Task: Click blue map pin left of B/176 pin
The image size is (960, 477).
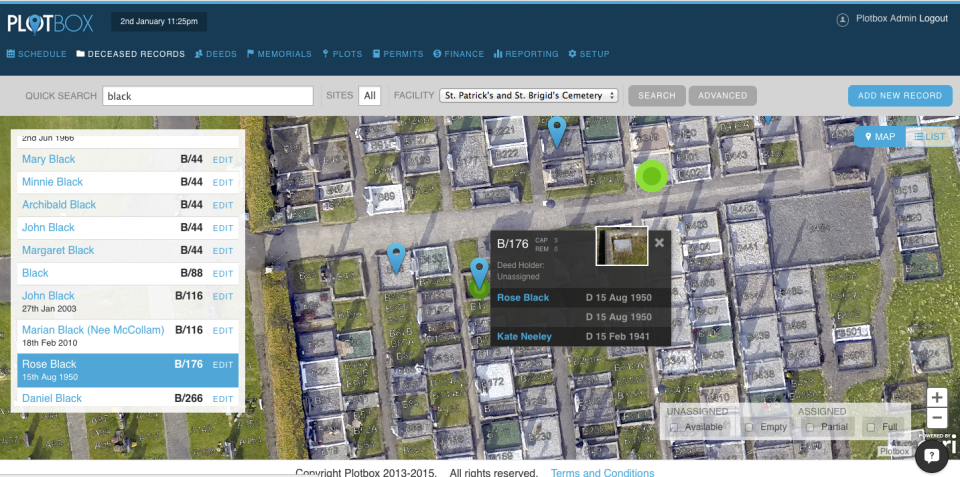Action: pos(396,258)
